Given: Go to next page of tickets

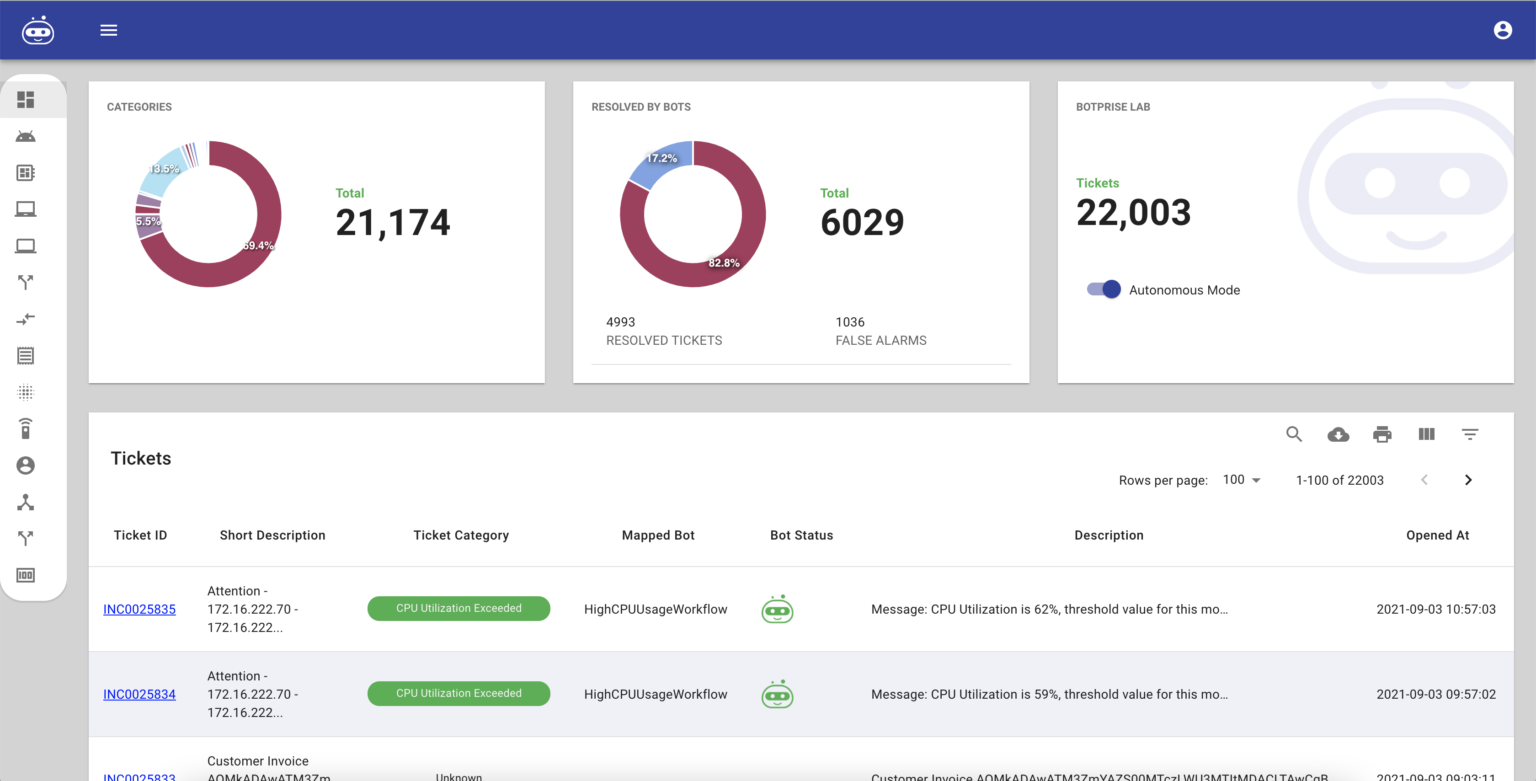Looking at the screenshot, I should tap(1468, 480).
